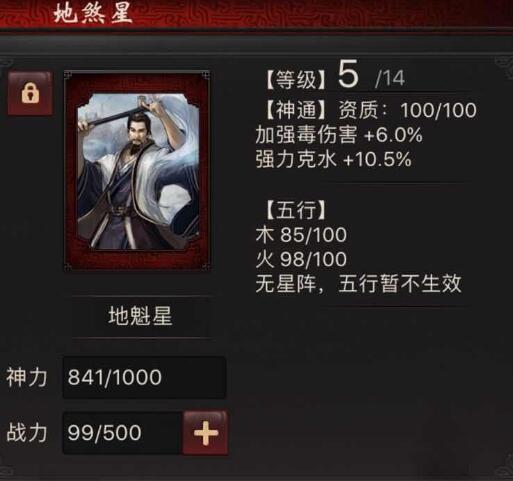Click the 【神通】 资质 100/100 line
Screen dimensions: 513x481
coord(371,110)
